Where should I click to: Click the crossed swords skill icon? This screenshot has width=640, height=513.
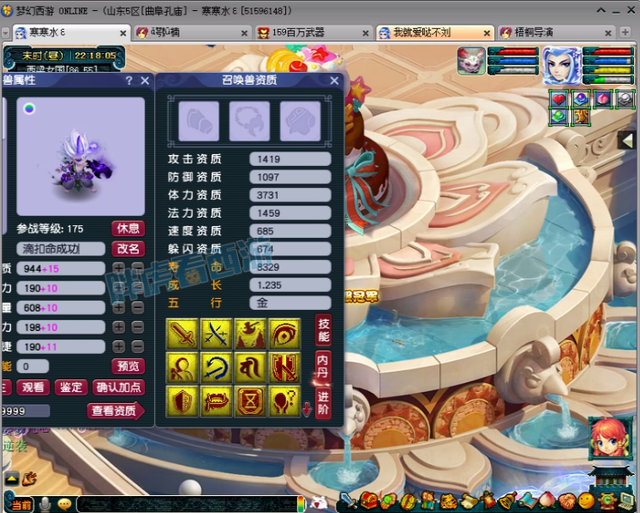216,334
